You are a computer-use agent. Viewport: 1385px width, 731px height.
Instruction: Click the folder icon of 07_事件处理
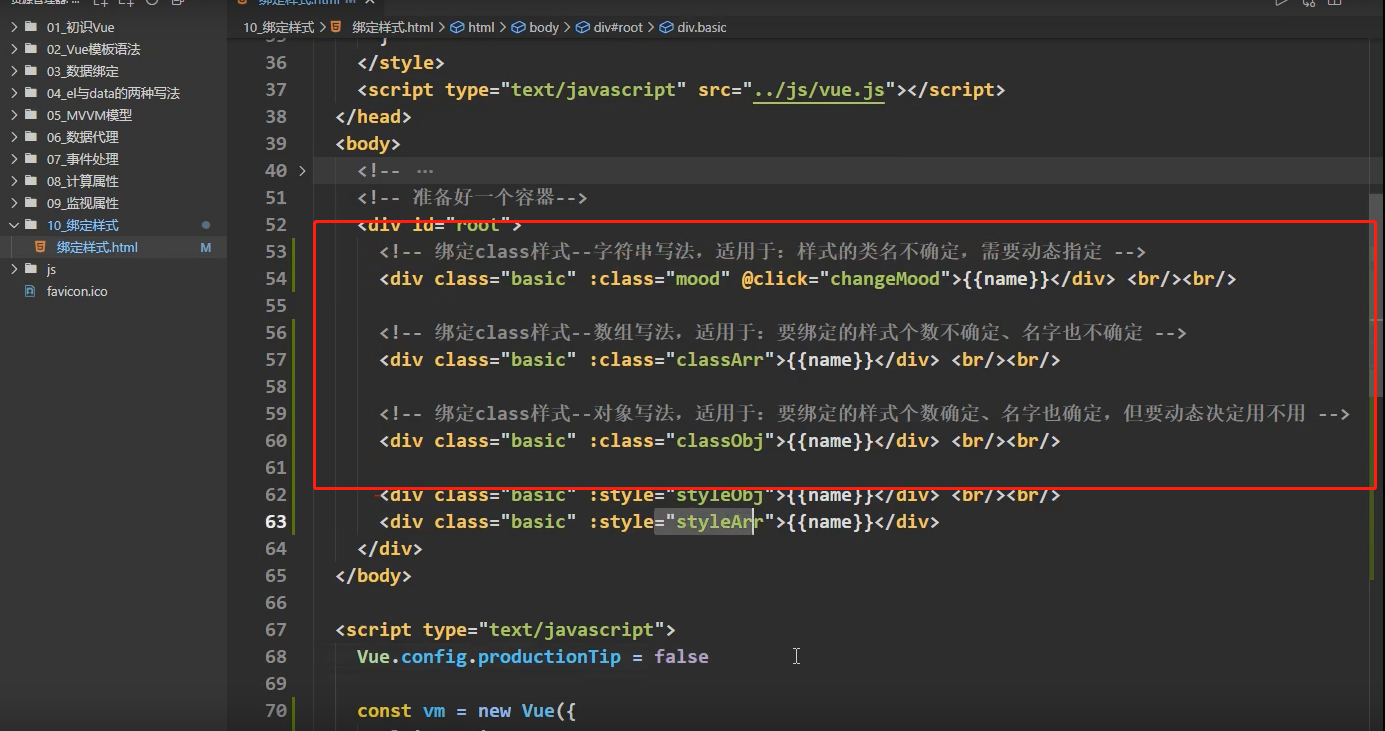click(31, 159)
